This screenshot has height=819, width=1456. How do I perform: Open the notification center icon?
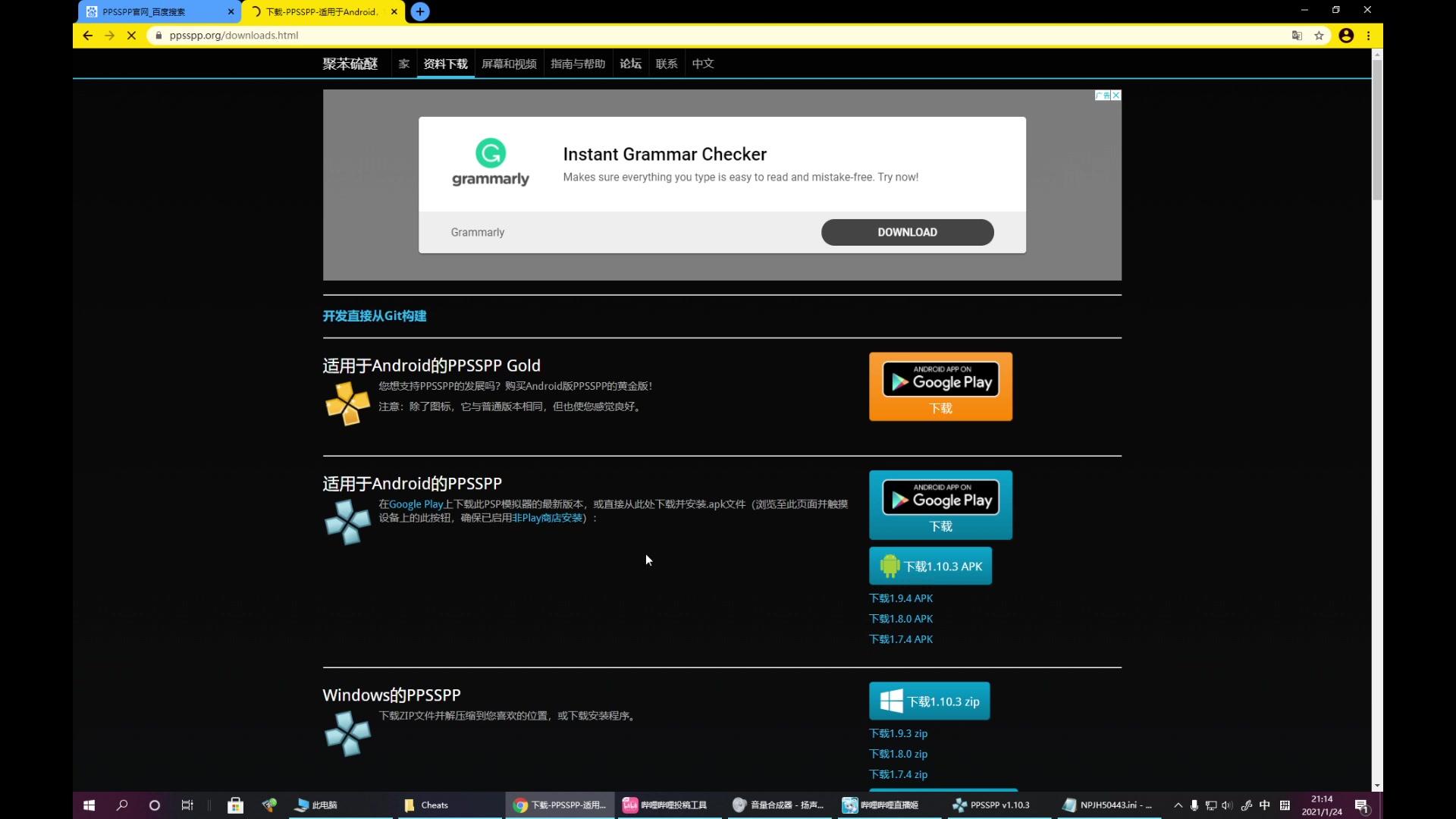1362,805
